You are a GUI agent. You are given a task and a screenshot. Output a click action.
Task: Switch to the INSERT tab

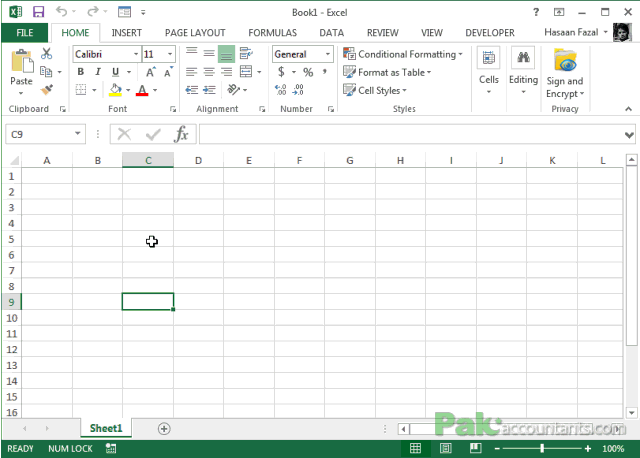(127, 33)
